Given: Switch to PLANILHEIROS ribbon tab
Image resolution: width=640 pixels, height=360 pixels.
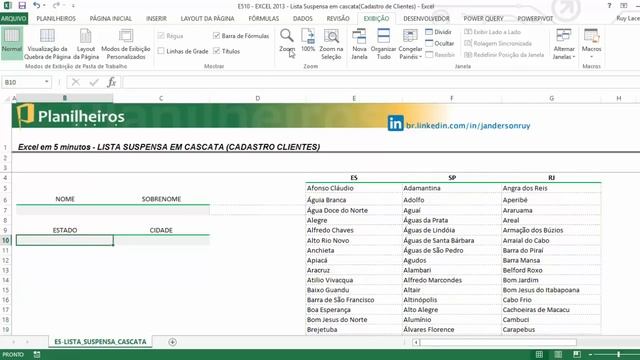Looking at the screenshot, I should [56, 19].
